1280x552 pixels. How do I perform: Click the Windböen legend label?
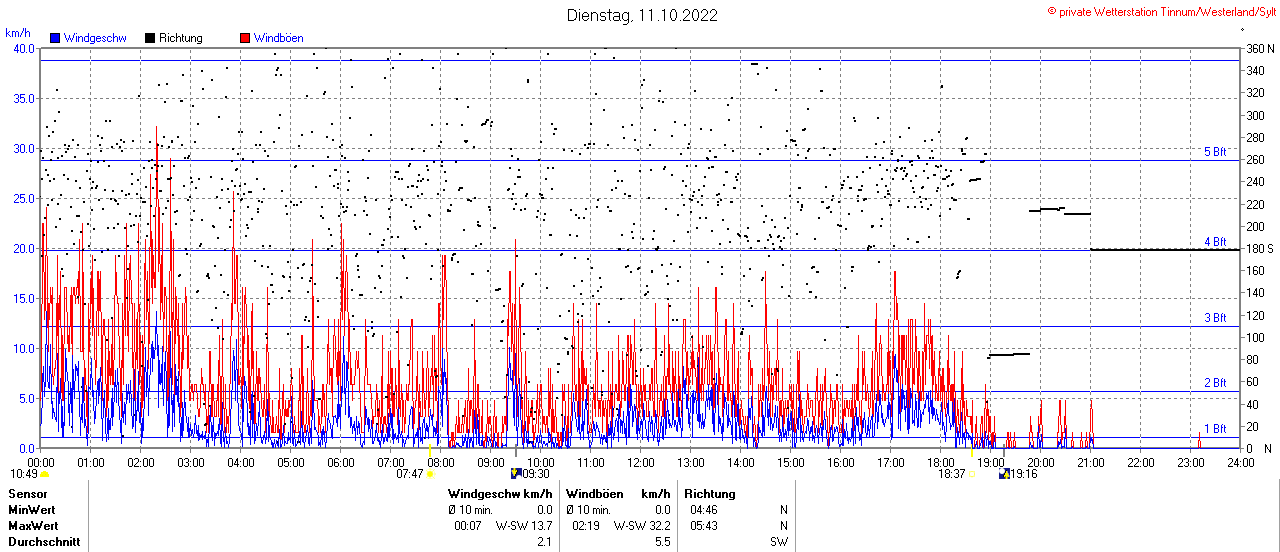click(x=277, y=38)
